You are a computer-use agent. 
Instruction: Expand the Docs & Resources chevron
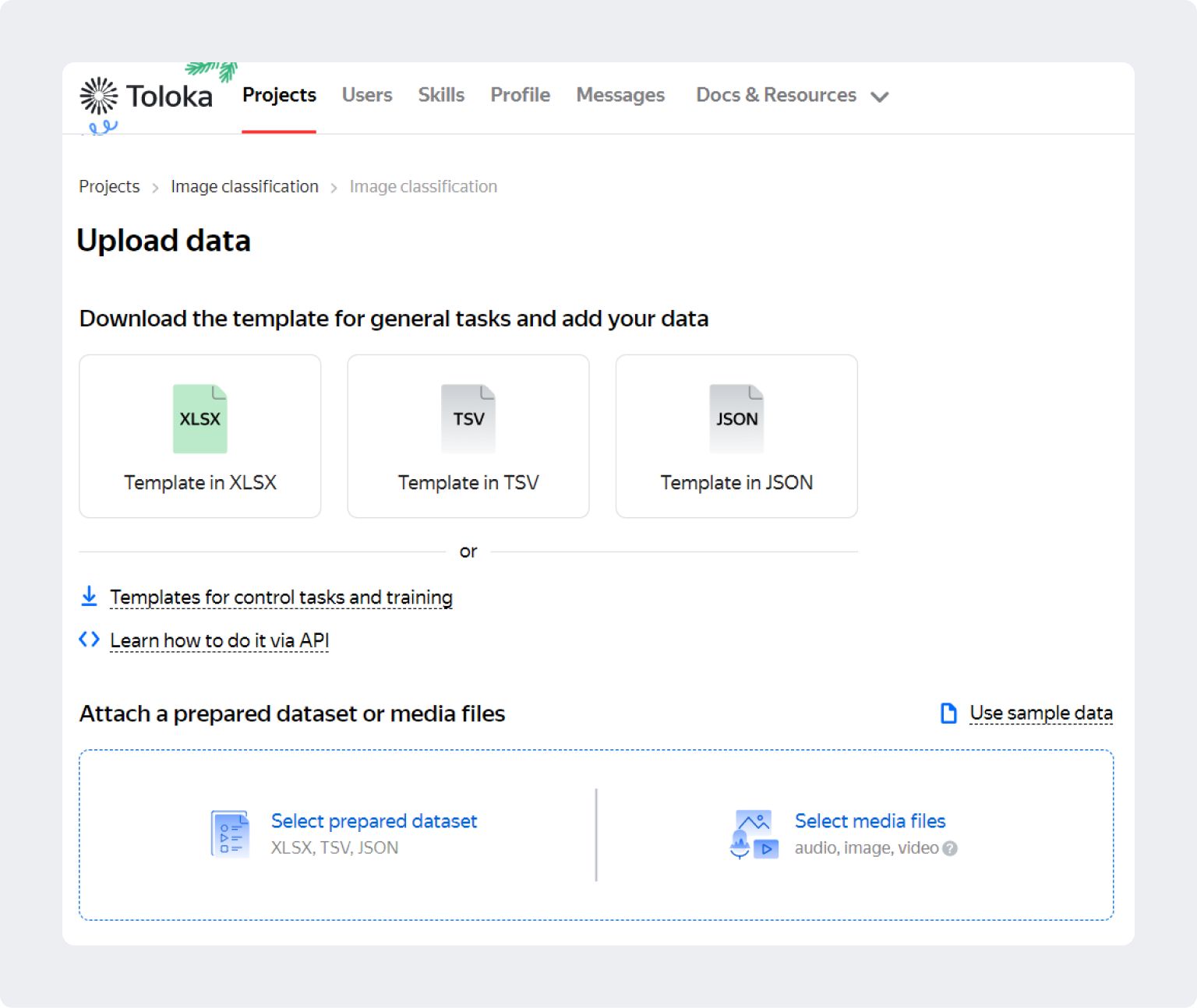click(880, 97)
